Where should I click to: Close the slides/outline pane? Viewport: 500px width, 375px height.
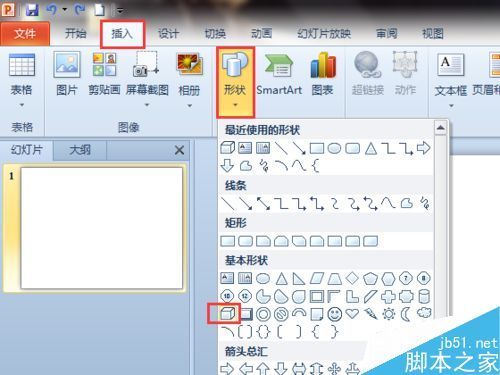(179, 150)
